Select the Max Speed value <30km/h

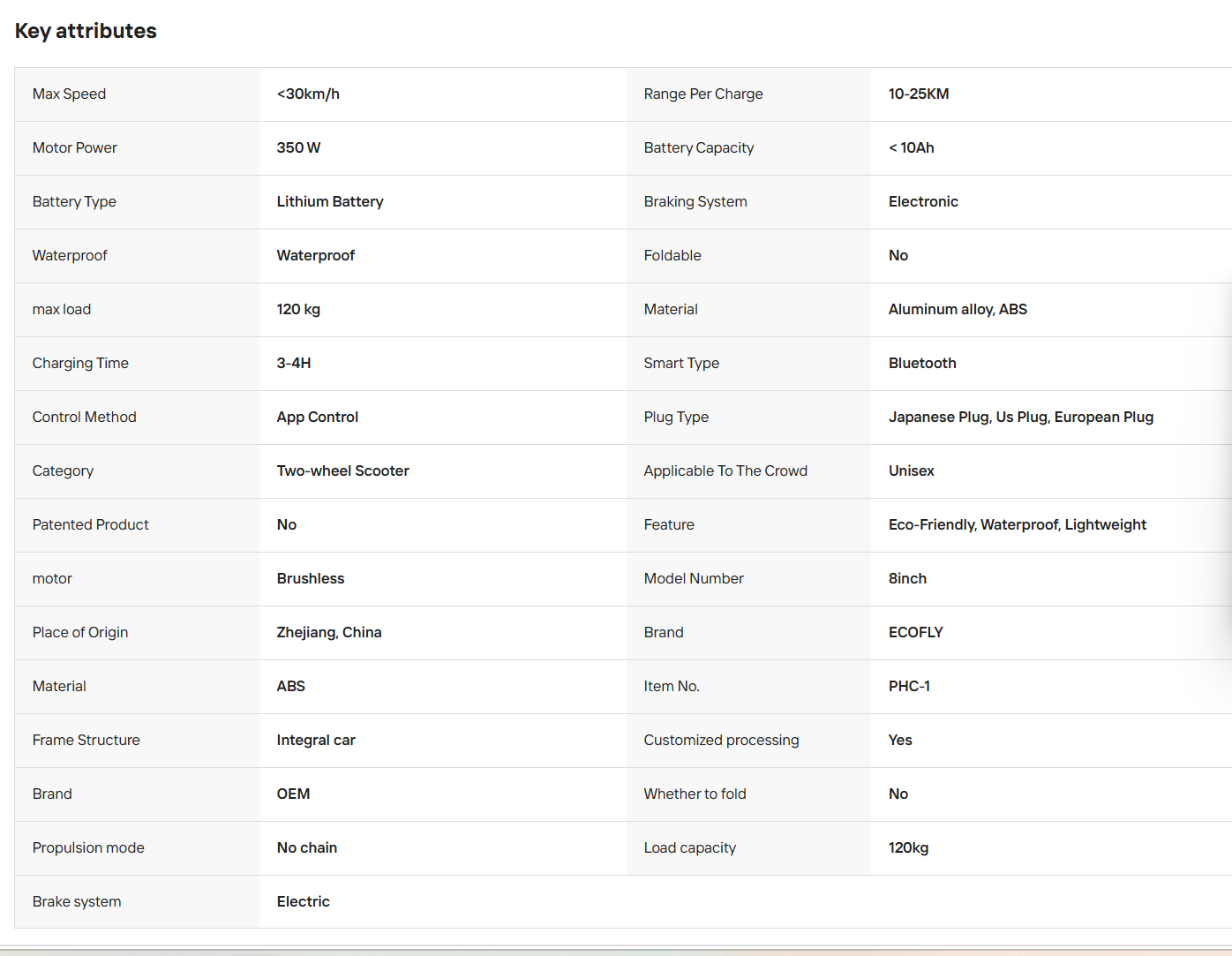point(308,94)
